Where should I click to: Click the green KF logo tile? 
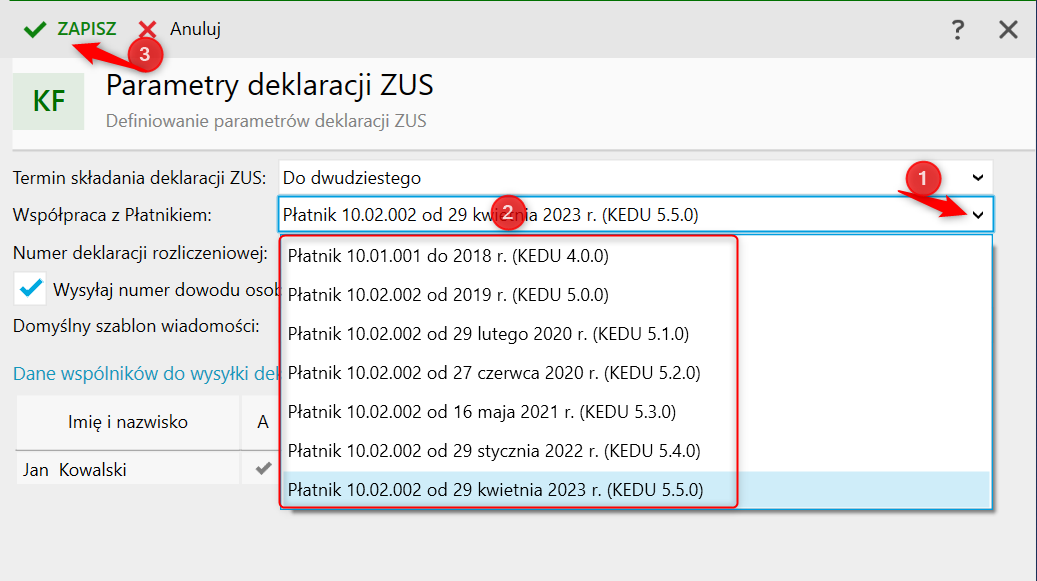click(x=49, y=101)
